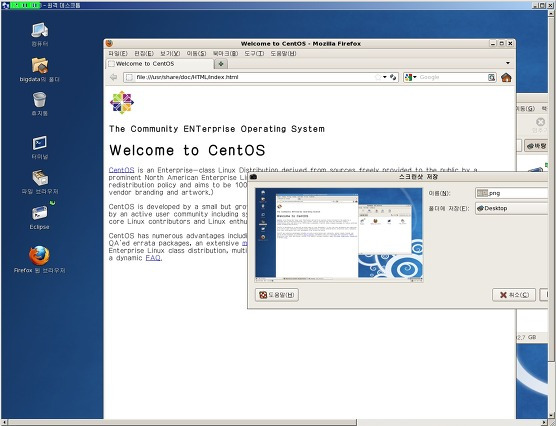Open a new tab with the plus button
Viewport: 556px width, 426px height.
221,64
